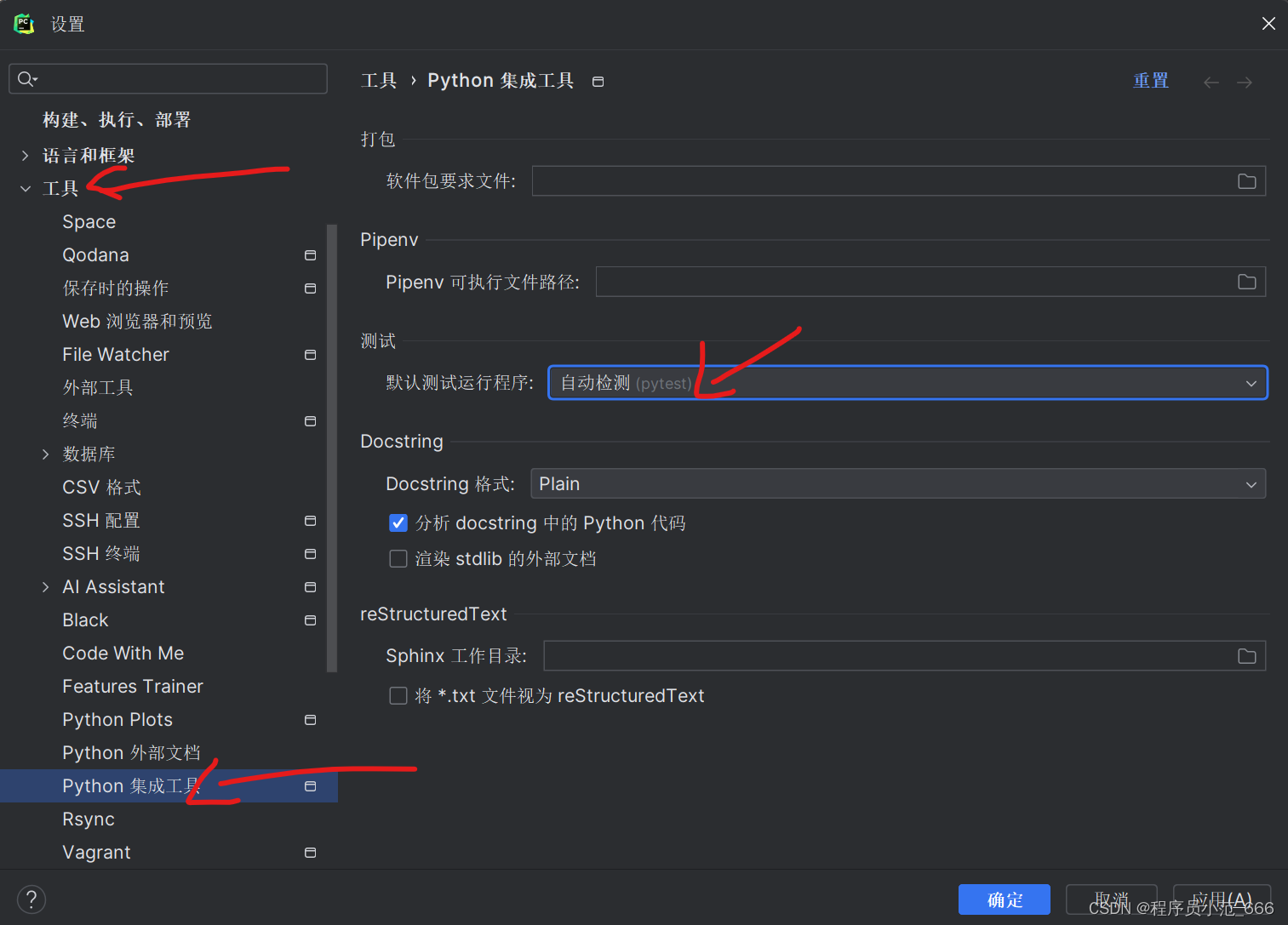Open the 默认测试运行程序 dropdown

[x=907, y=383]
